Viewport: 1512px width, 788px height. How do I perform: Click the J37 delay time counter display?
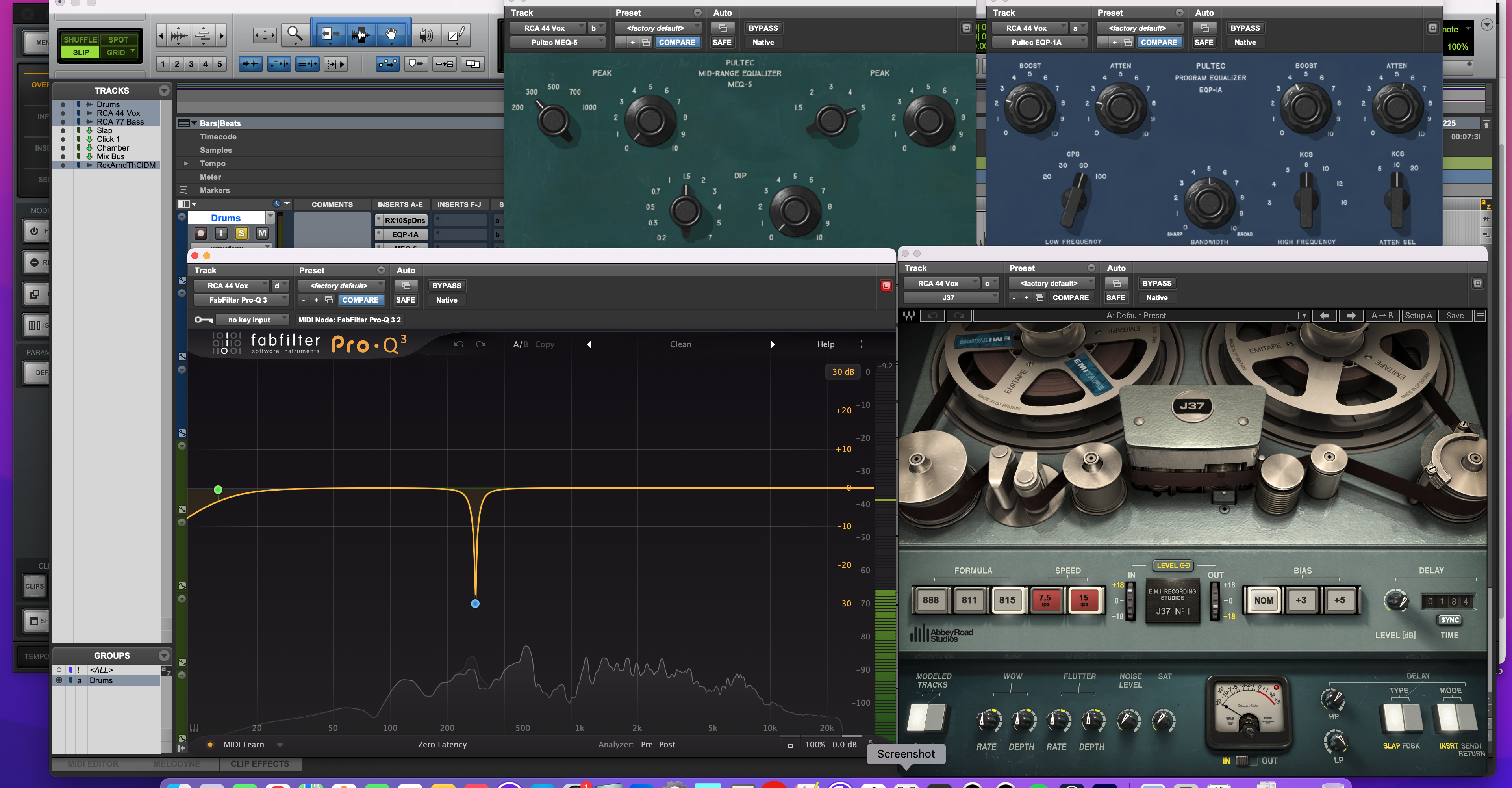tap(1447, 601)
